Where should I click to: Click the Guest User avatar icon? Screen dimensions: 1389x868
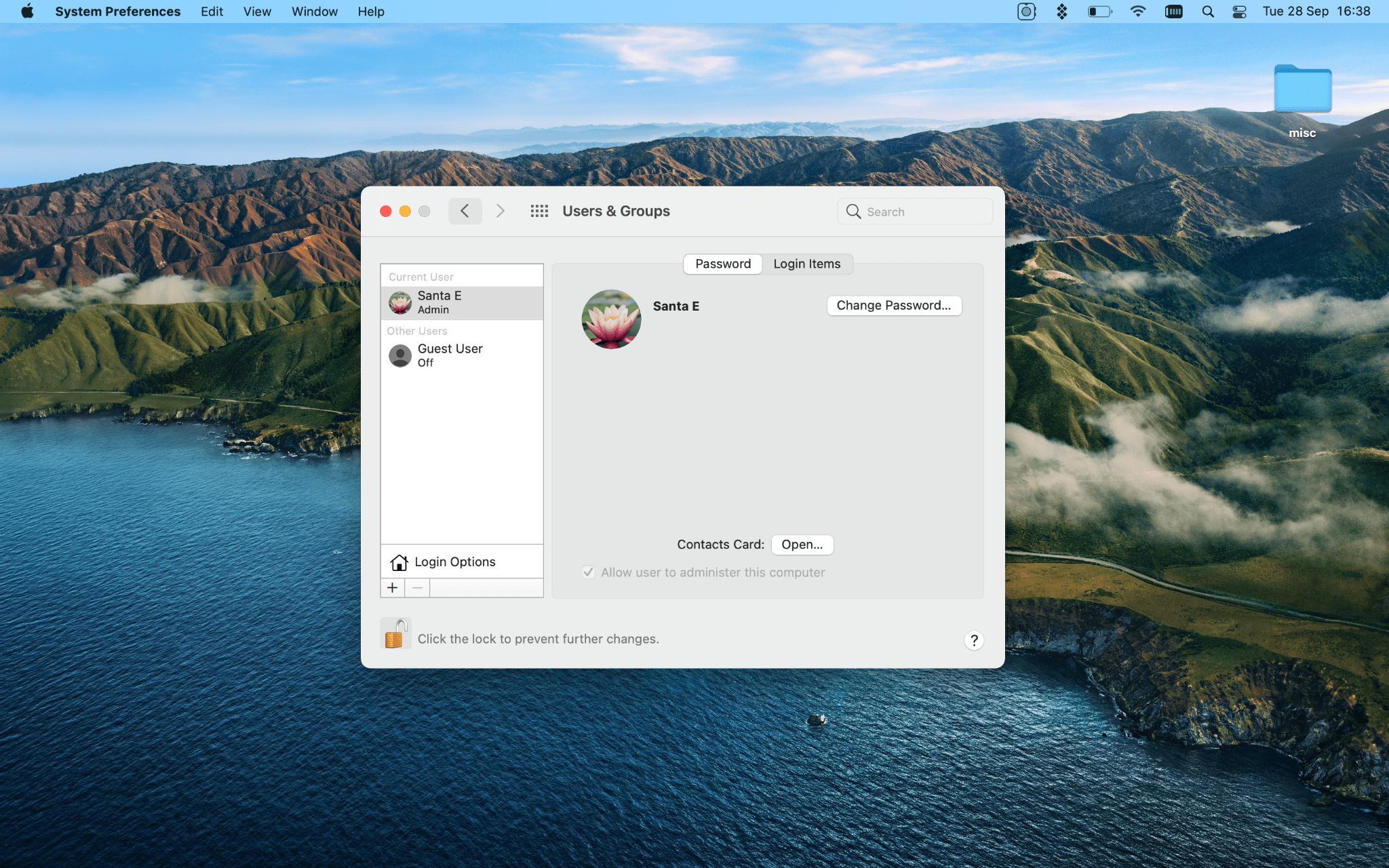click(x=400, y=355)
